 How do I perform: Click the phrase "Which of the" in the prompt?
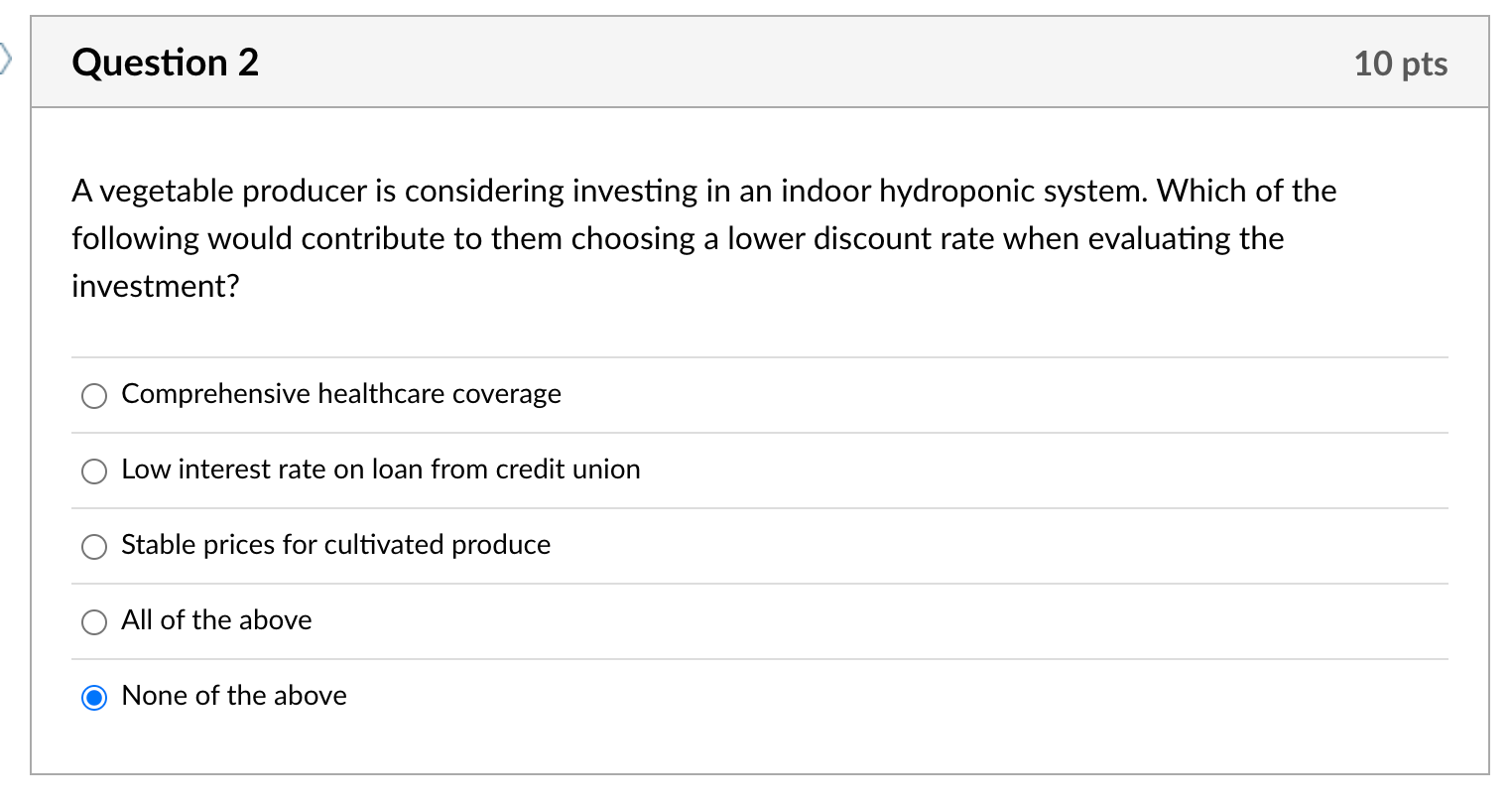(1247, 191)
